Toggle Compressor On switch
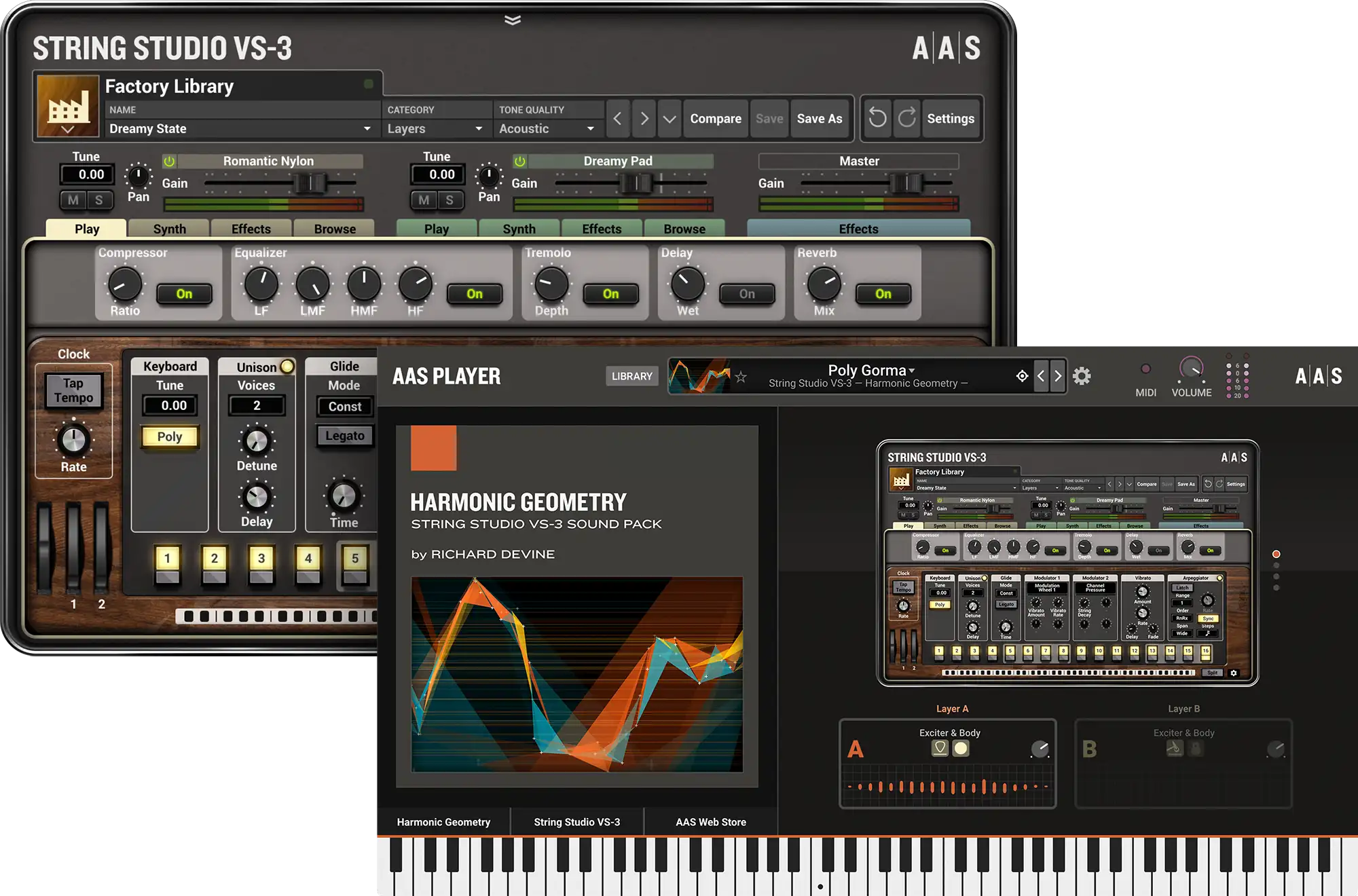 point(184,294)
